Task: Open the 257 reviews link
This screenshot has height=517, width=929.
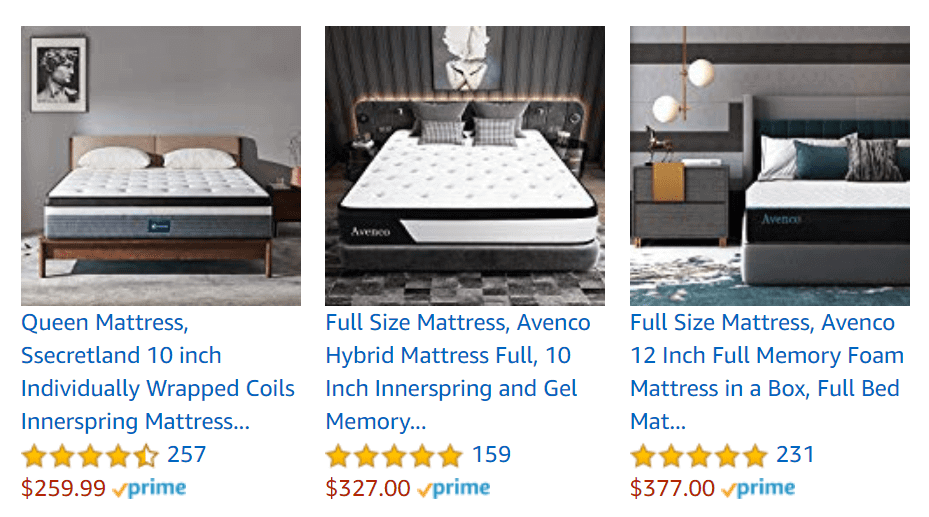Action: click(187, 455)
